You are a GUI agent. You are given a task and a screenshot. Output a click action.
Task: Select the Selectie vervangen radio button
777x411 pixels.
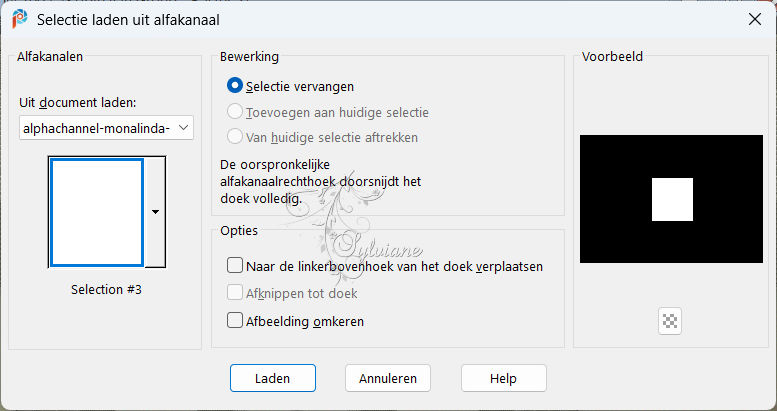click(x=235, y=86)
